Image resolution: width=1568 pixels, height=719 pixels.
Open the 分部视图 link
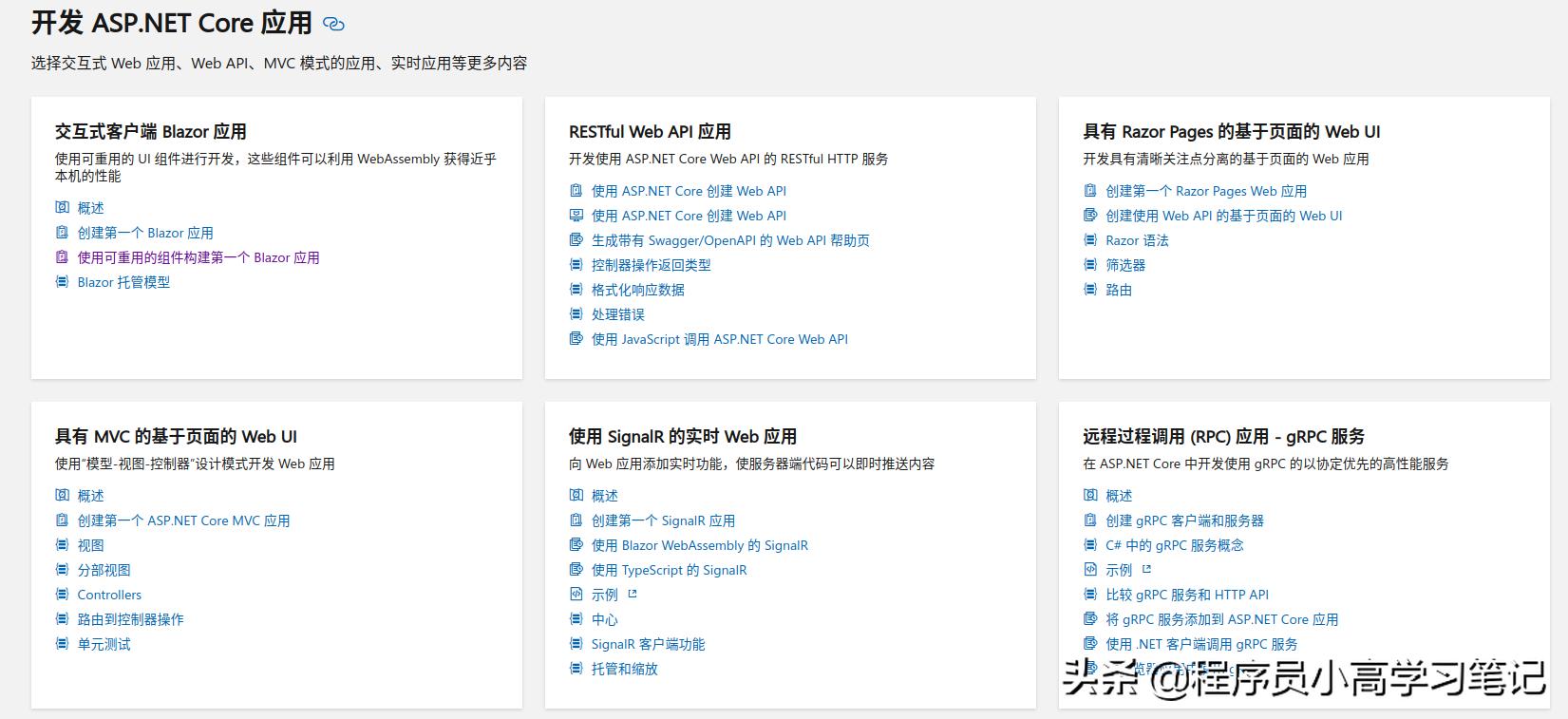tap(104, 570)
